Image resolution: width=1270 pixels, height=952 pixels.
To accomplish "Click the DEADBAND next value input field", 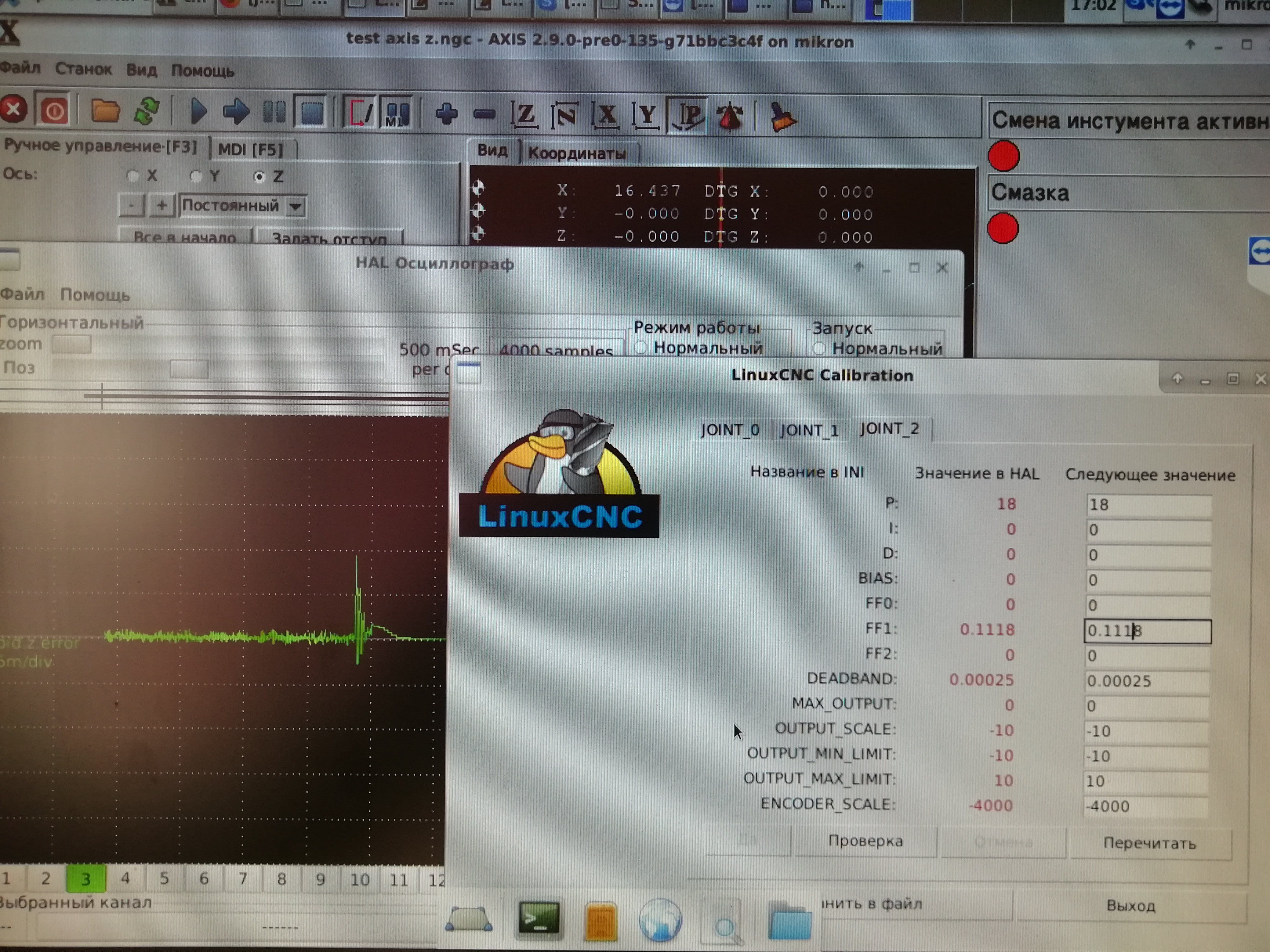I will point(1147,681).
